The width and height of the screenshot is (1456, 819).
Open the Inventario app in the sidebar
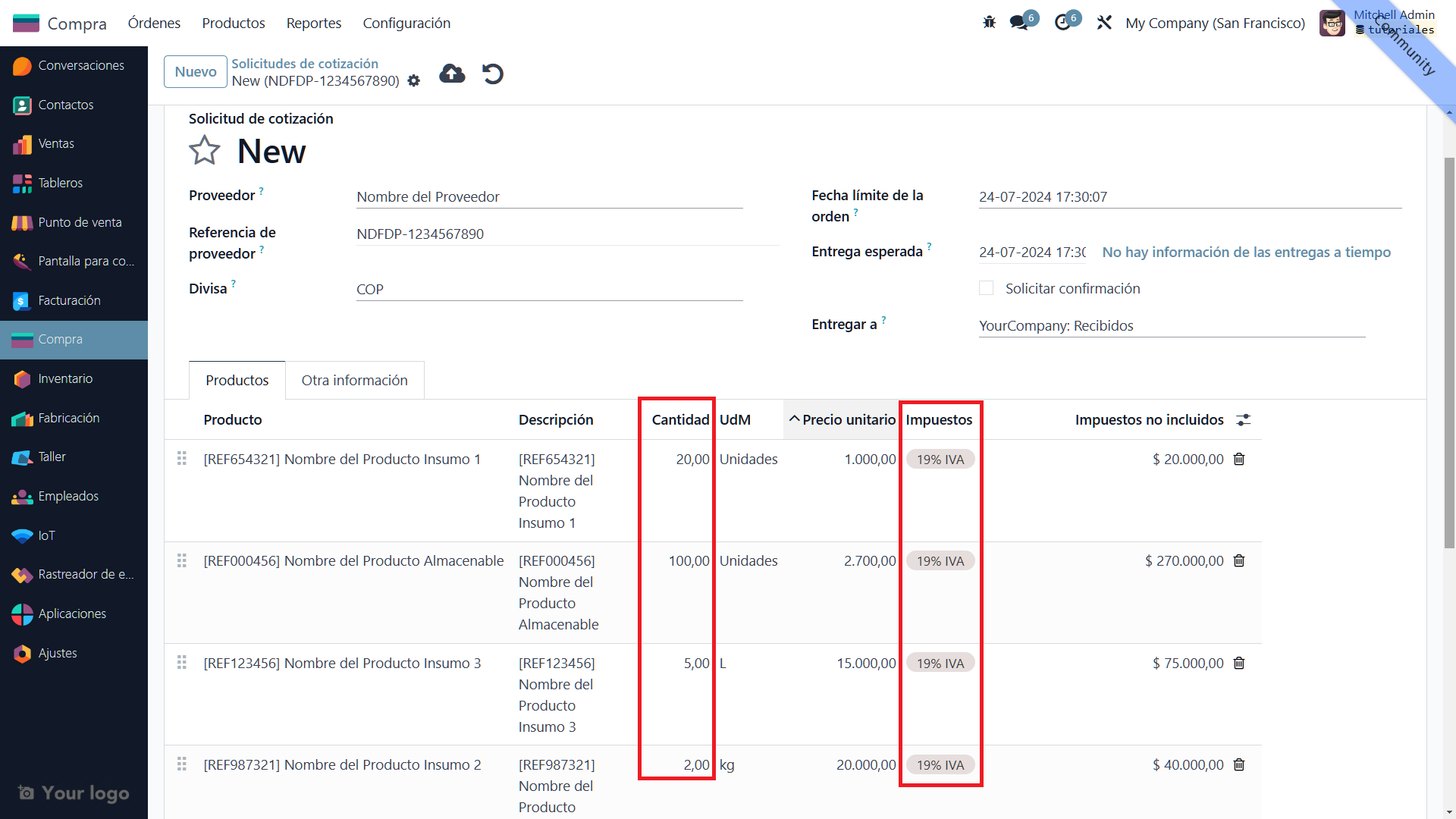[65, 378]
